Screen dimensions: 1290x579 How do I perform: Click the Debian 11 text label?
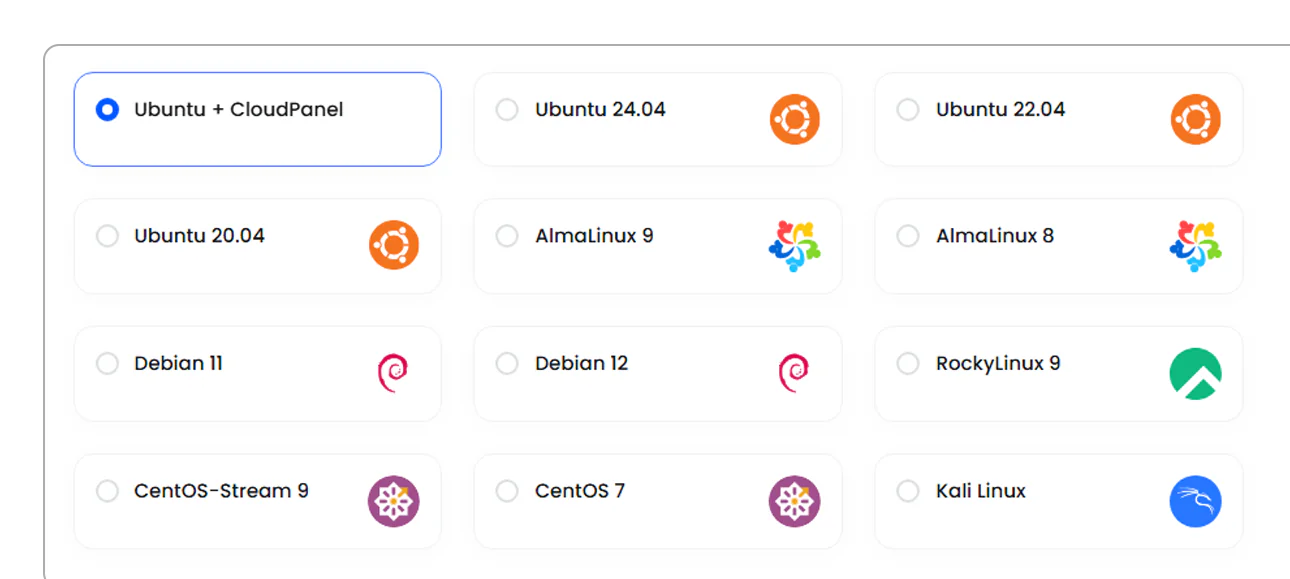178,363
